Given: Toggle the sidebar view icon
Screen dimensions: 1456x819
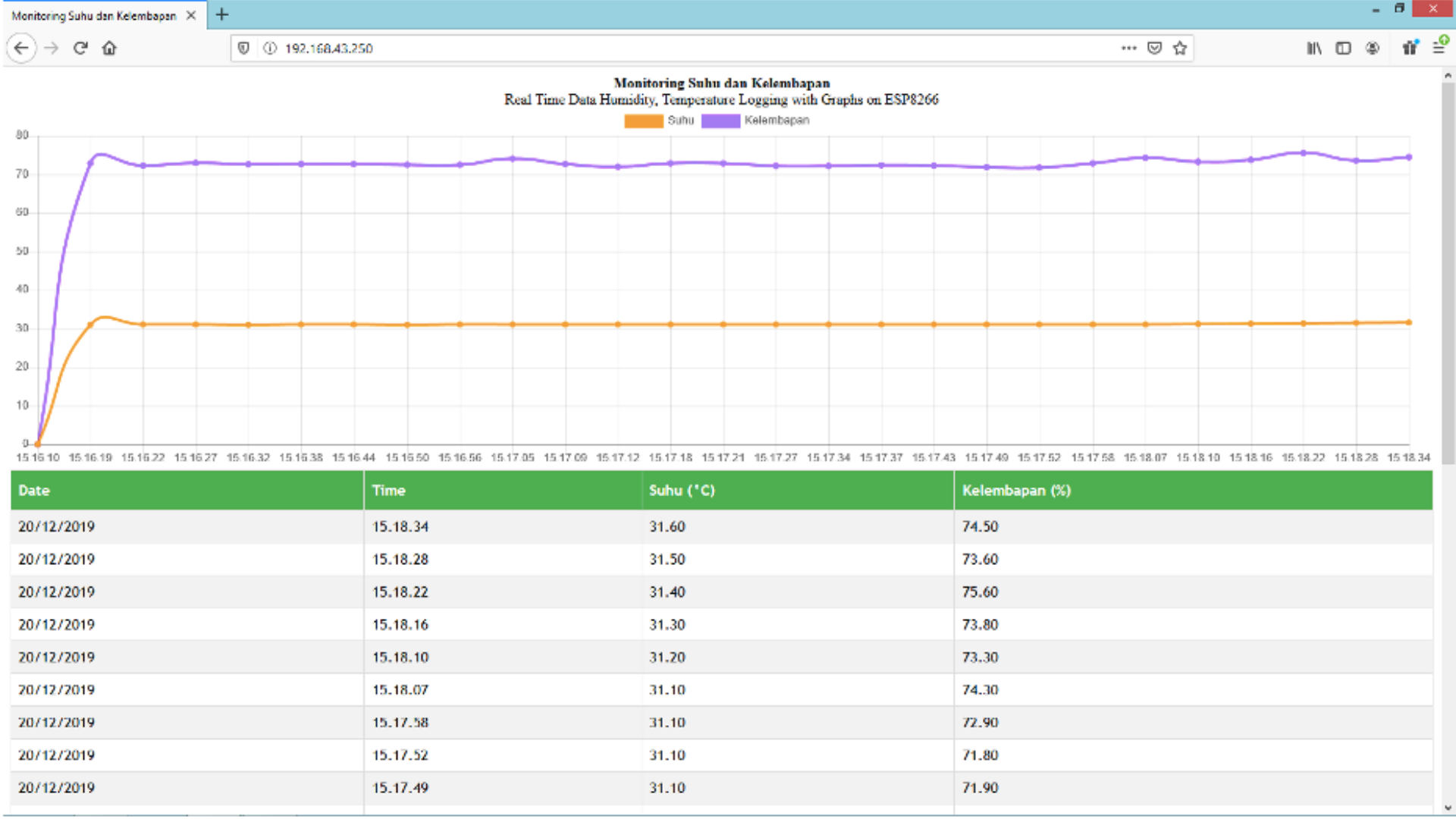Looking at the screenshot, I should 1343,49.
